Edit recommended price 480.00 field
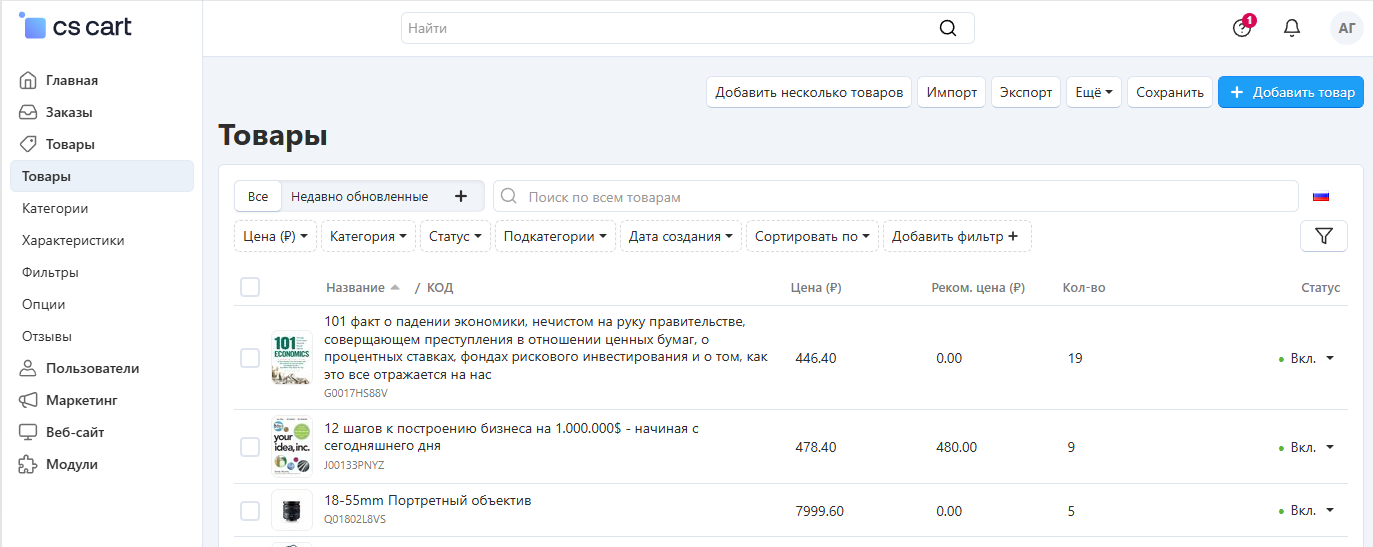The image size is (1373, 547). (957, 447)
